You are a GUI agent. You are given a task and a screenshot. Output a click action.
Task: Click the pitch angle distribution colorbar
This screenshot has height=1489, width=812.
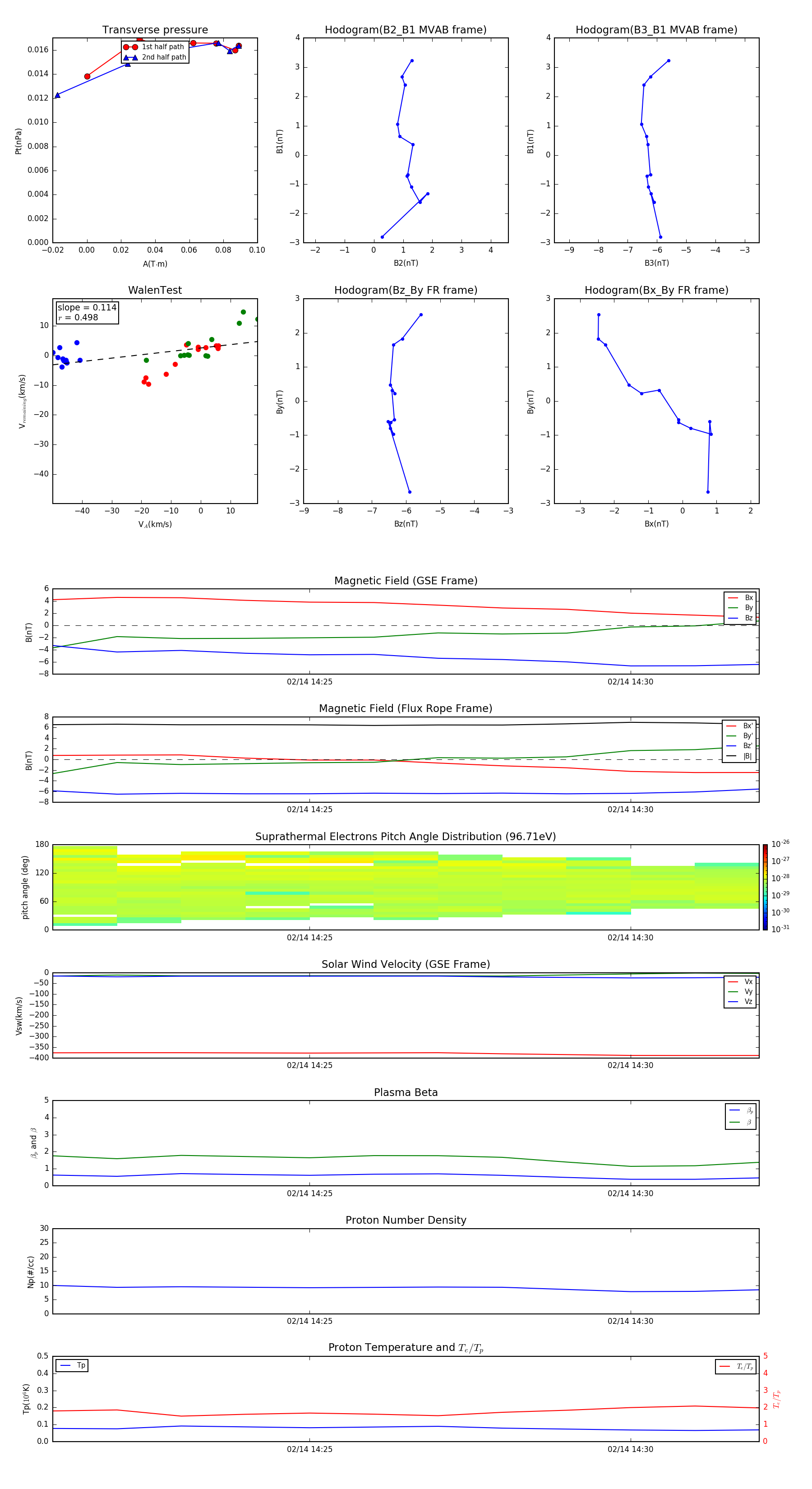pyautogui.click(x=765, y=887)
